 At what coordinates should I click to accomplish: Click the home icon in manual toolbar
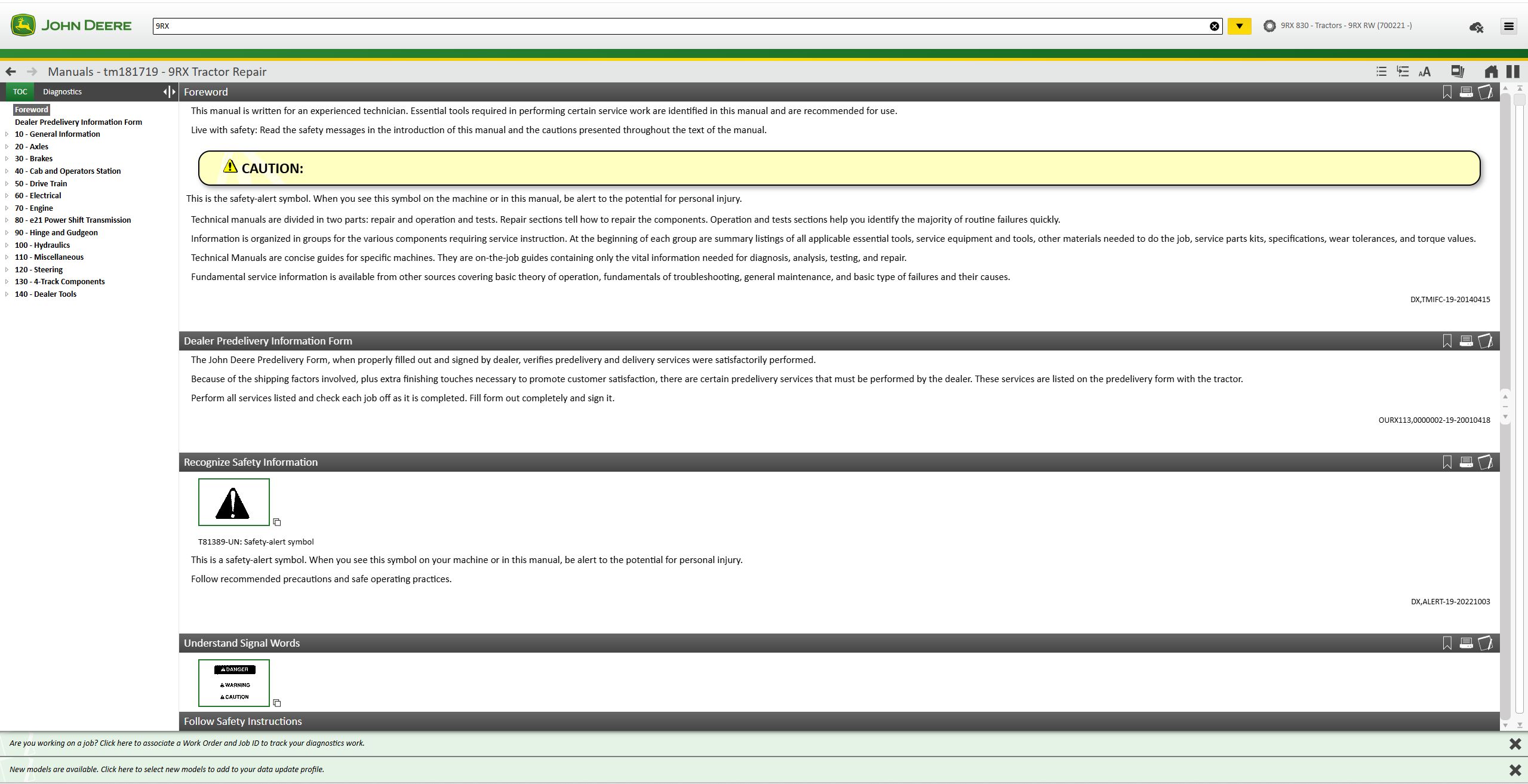[1490, 72]
